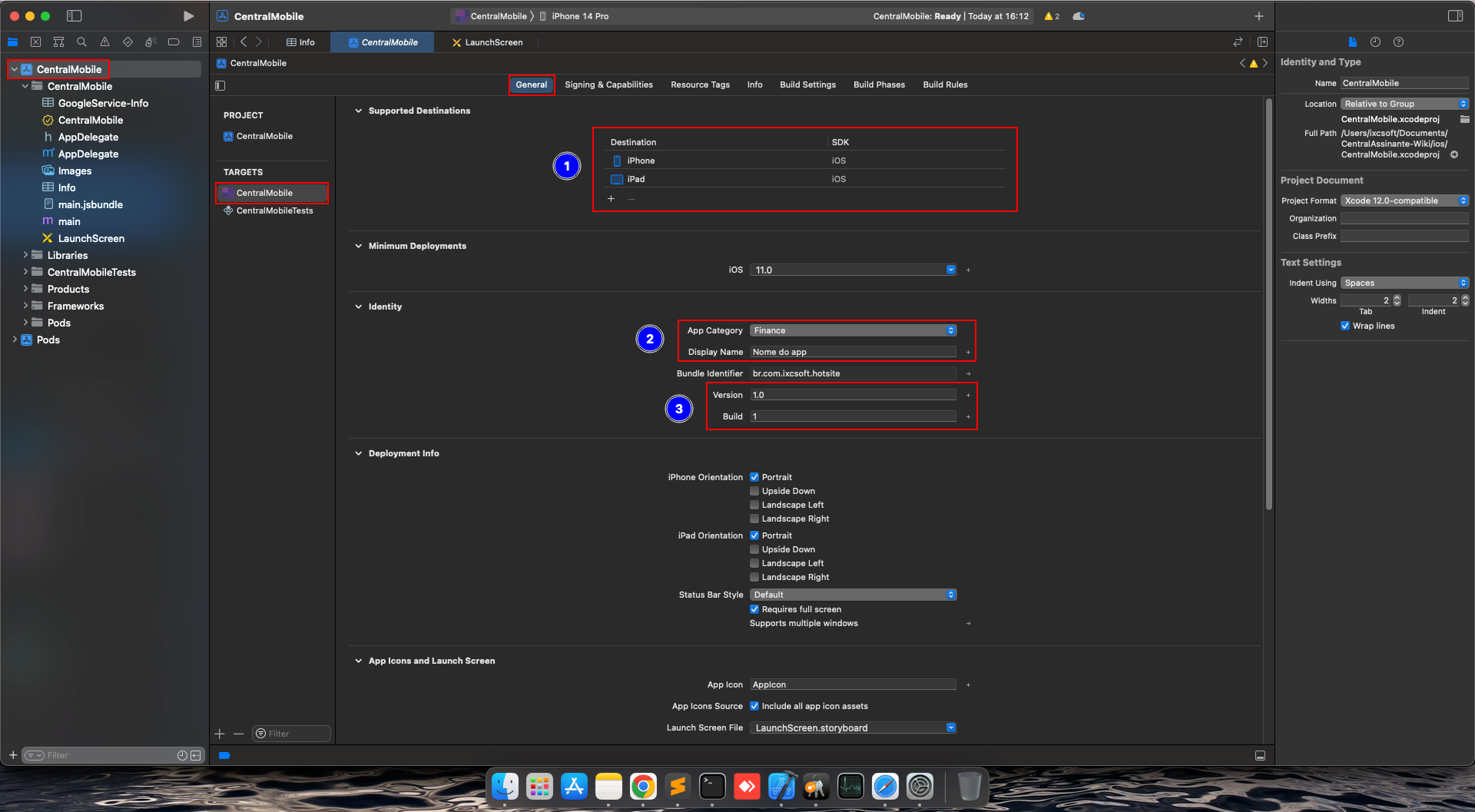The width and height of the screenshot is (1475, 812).
Task: Open the Status Bar Style dropdown
Action: pos(853,595)
